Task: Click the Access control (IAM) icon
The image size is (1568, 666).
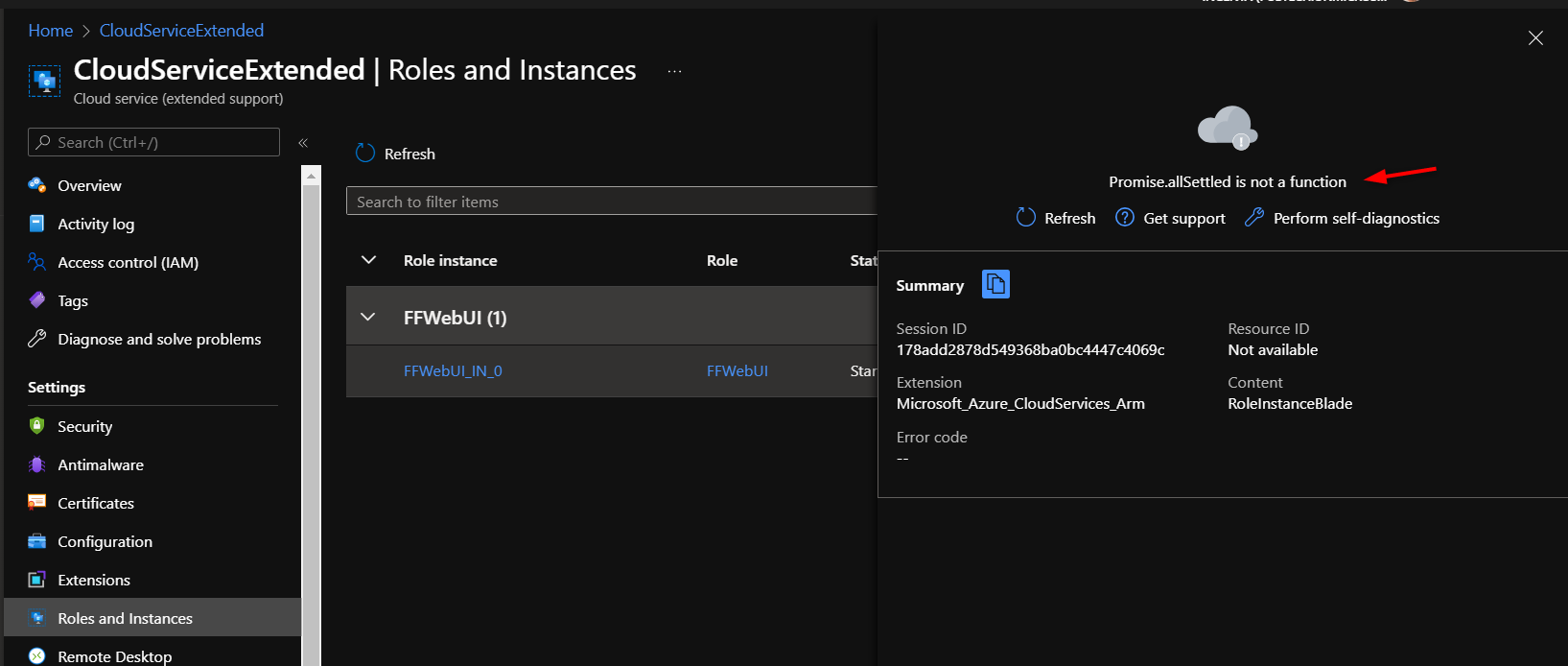Action: (x=37, y=262)
